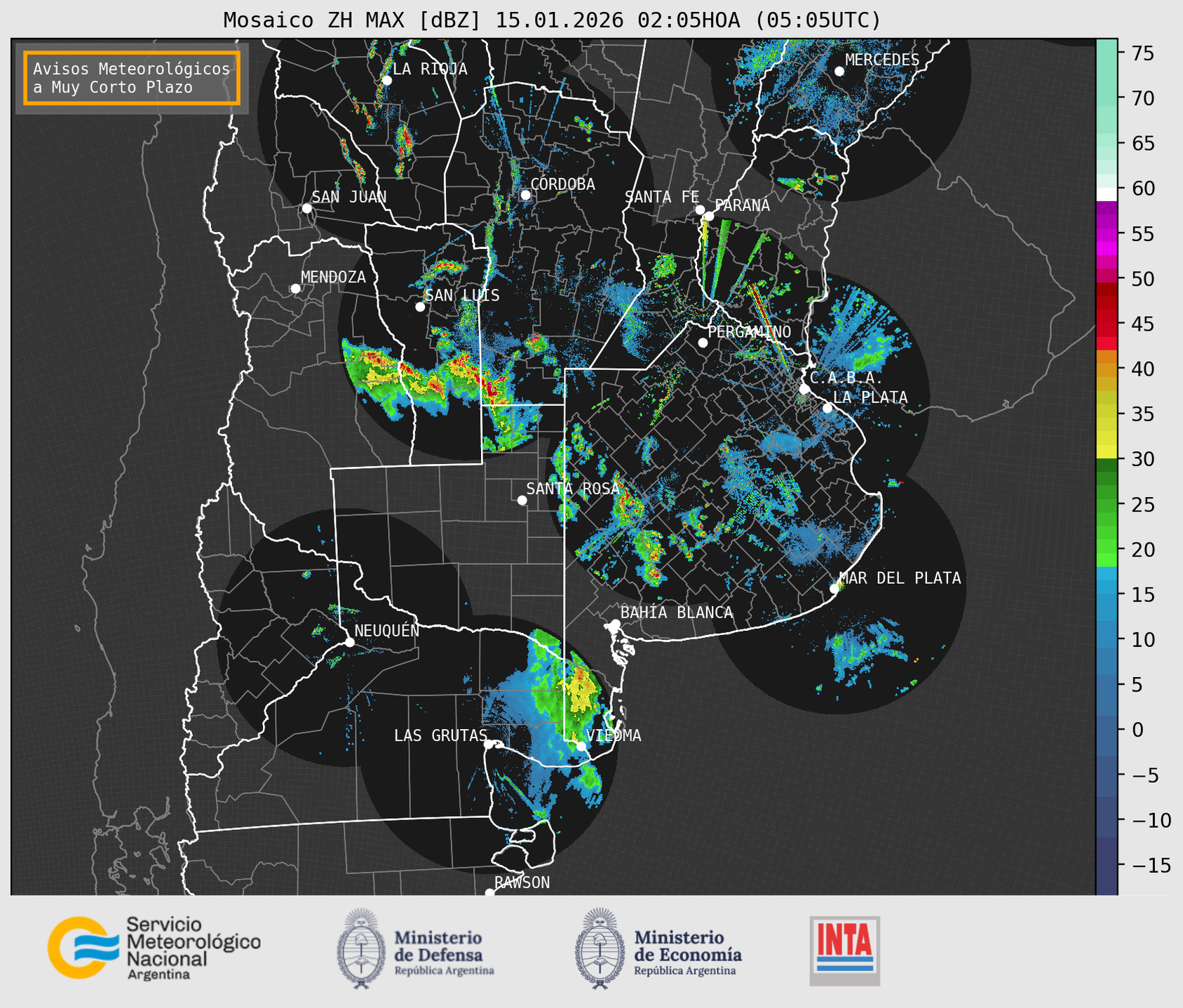This screenshot has width=1183, height=1008.
Task: Click the Pergamino city marker dot
Action: point(703,343)
